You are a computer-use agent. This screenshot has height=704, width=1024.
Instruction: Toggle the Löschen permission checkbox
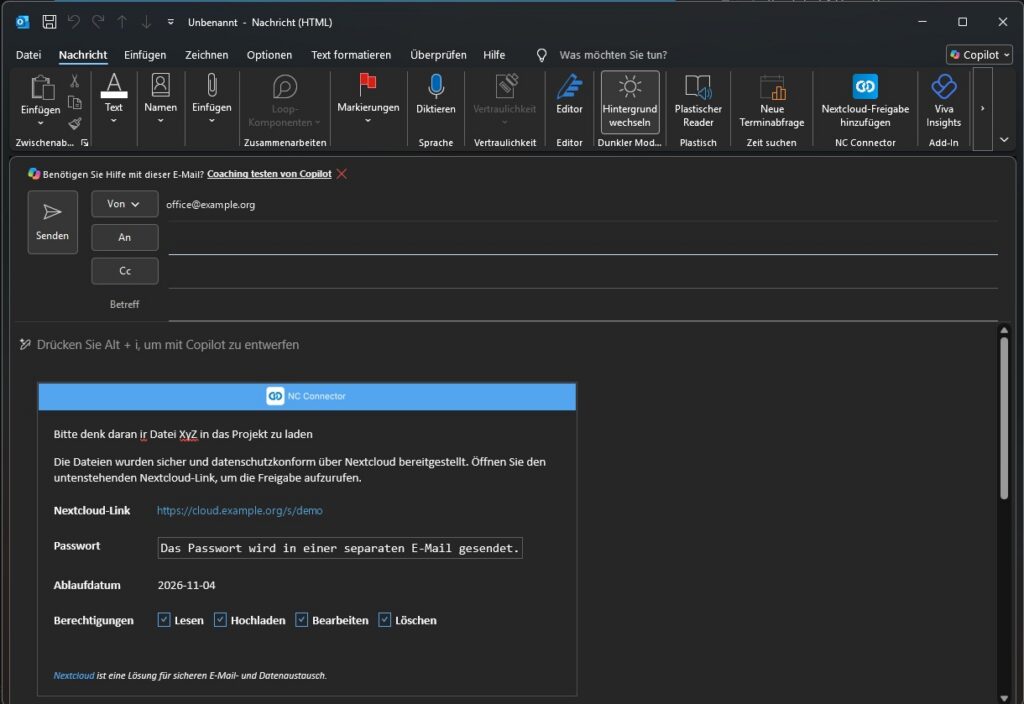point(385,620)
